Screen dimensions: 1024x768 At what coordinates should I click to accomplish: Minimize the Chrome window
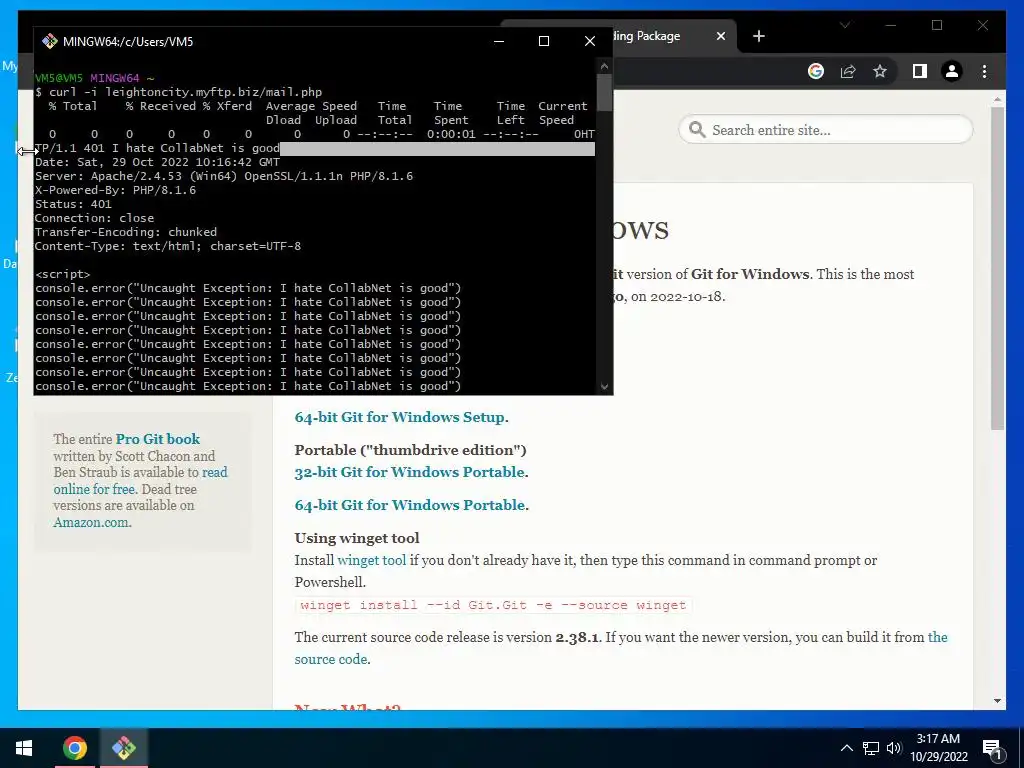coord(891,25)
